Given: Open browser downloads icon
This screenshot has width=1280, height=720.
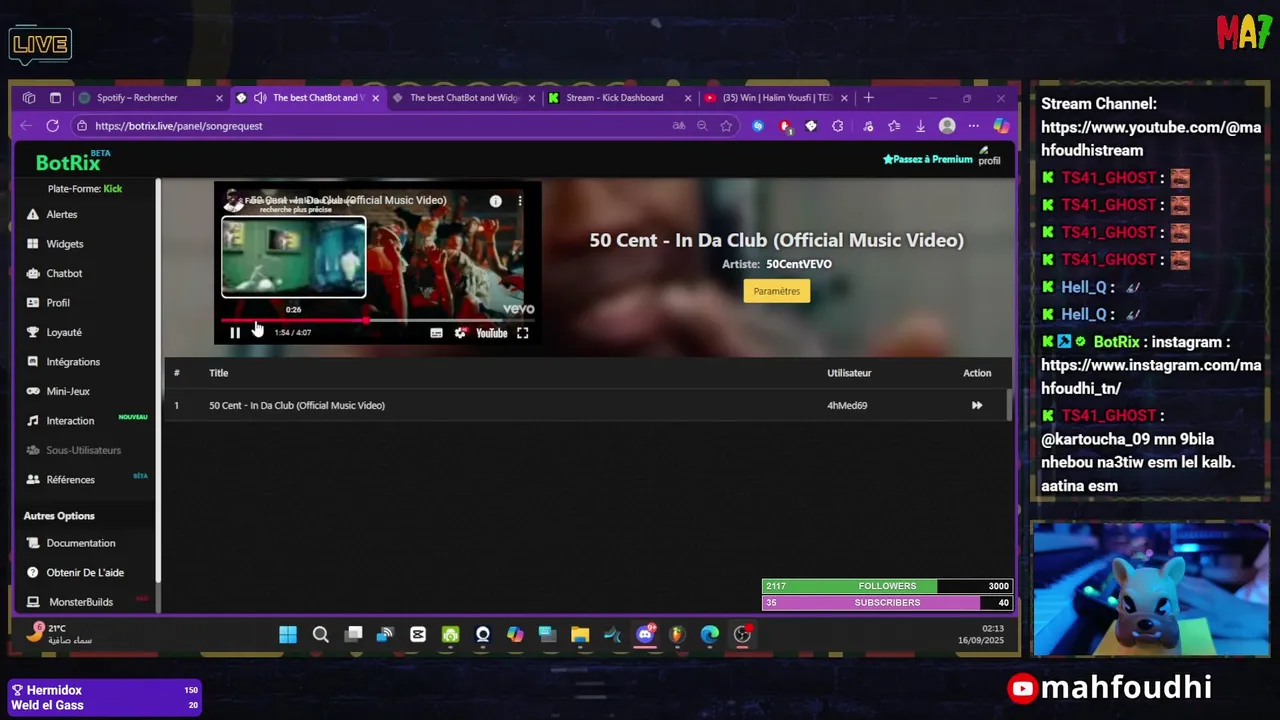Looking at the screenshot, I should (x=920, y=126).
